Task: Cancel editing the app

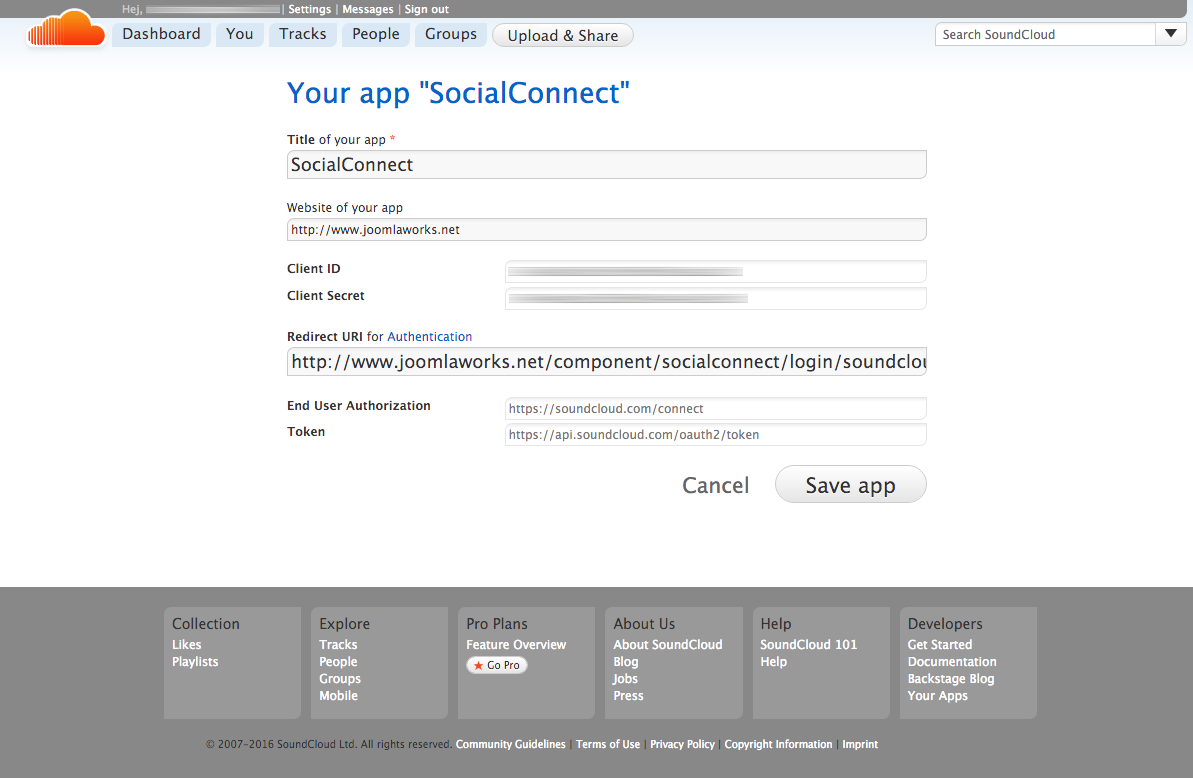Action: [x=715, y=485]
